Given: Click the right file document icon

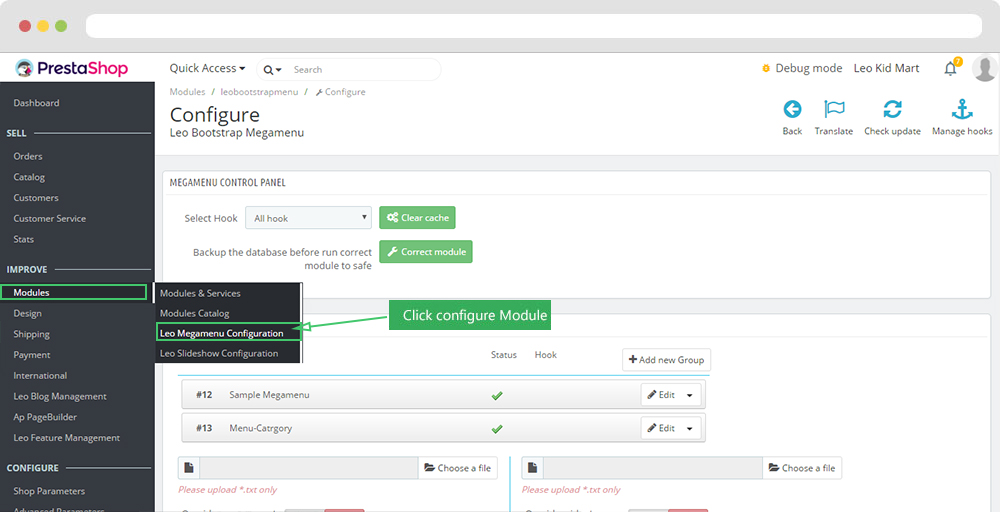Looking at the screenshot, I should 533,468.
